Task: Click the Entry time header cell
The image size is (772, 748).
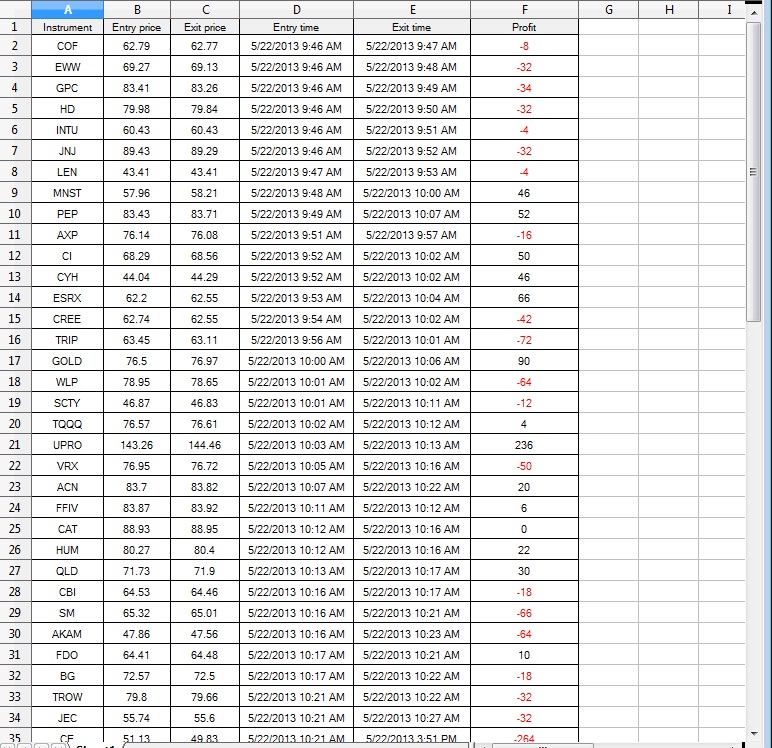Action: (x=296, y=27)
